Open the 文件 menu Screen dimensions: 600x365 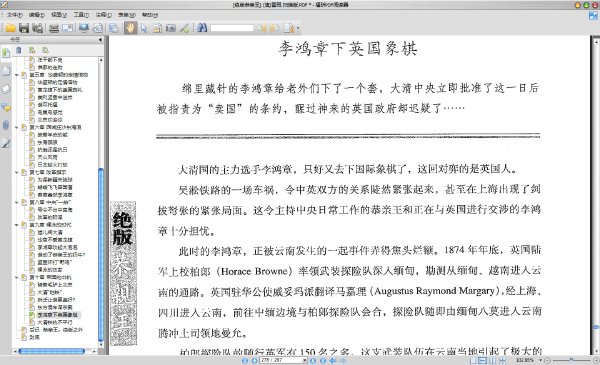pos(15,15)
